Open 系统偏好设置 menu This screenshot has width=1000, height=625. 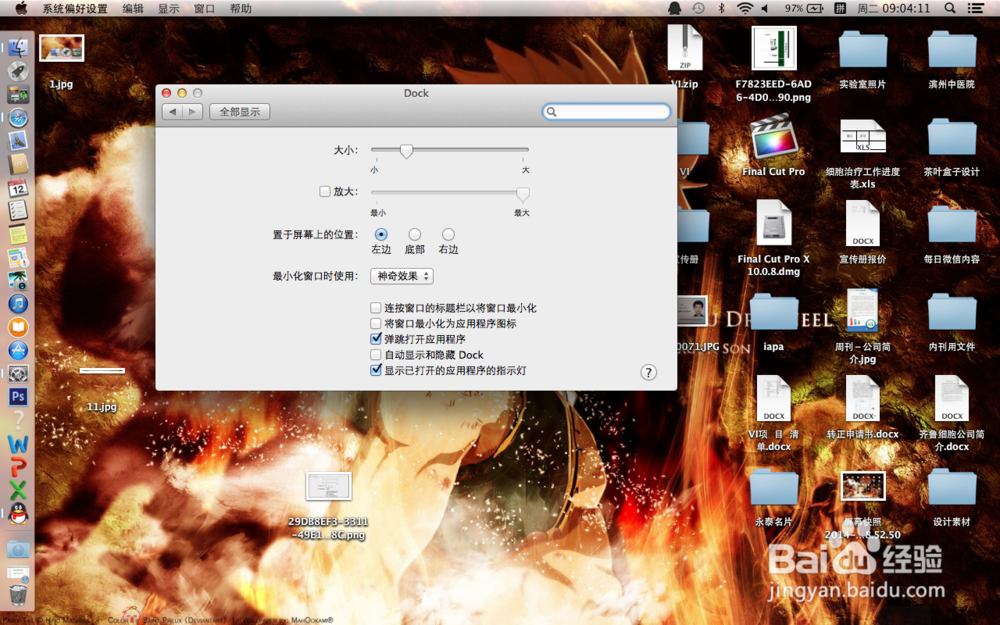coord(75,8)
